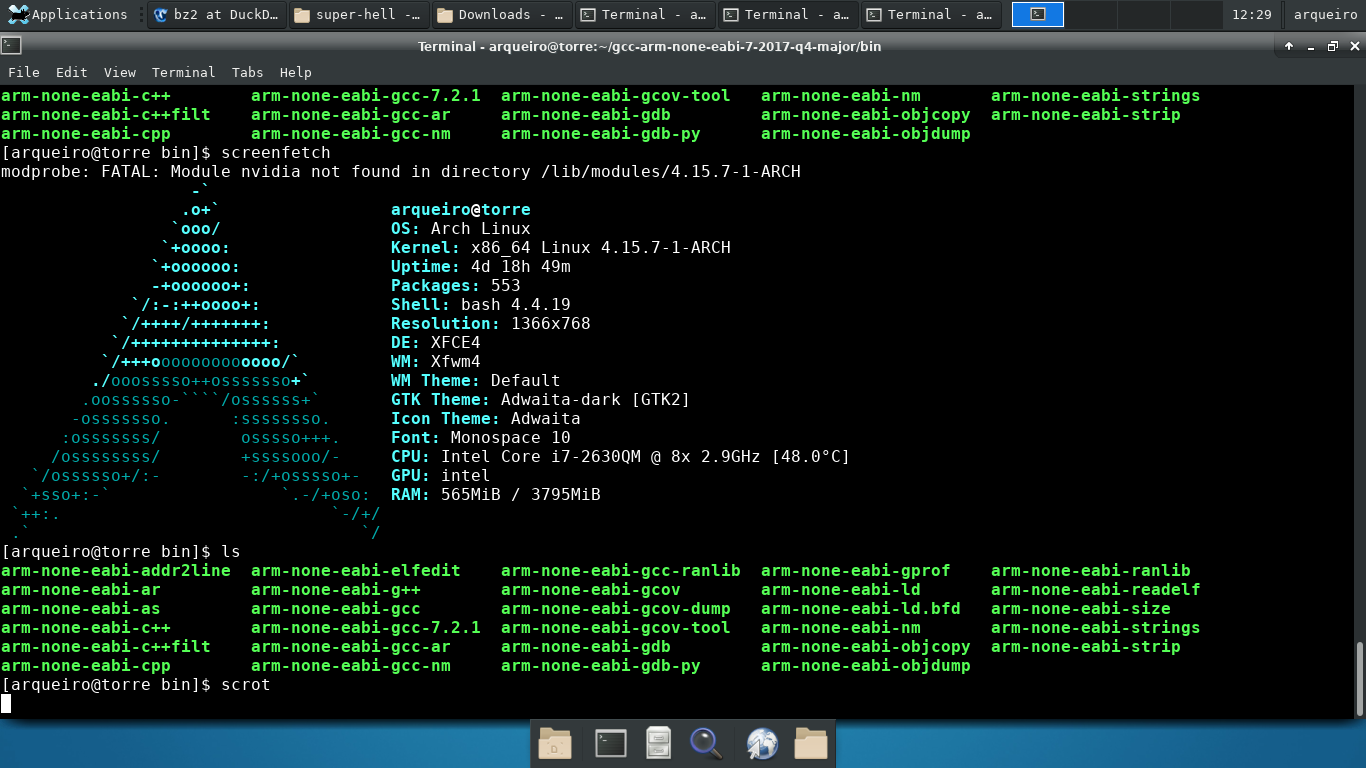The width and height of the screenshot is (1366, 768).
Task: Switch to the bz2 at DuckDuckGo browser window
Action: (x=217, y=14)
